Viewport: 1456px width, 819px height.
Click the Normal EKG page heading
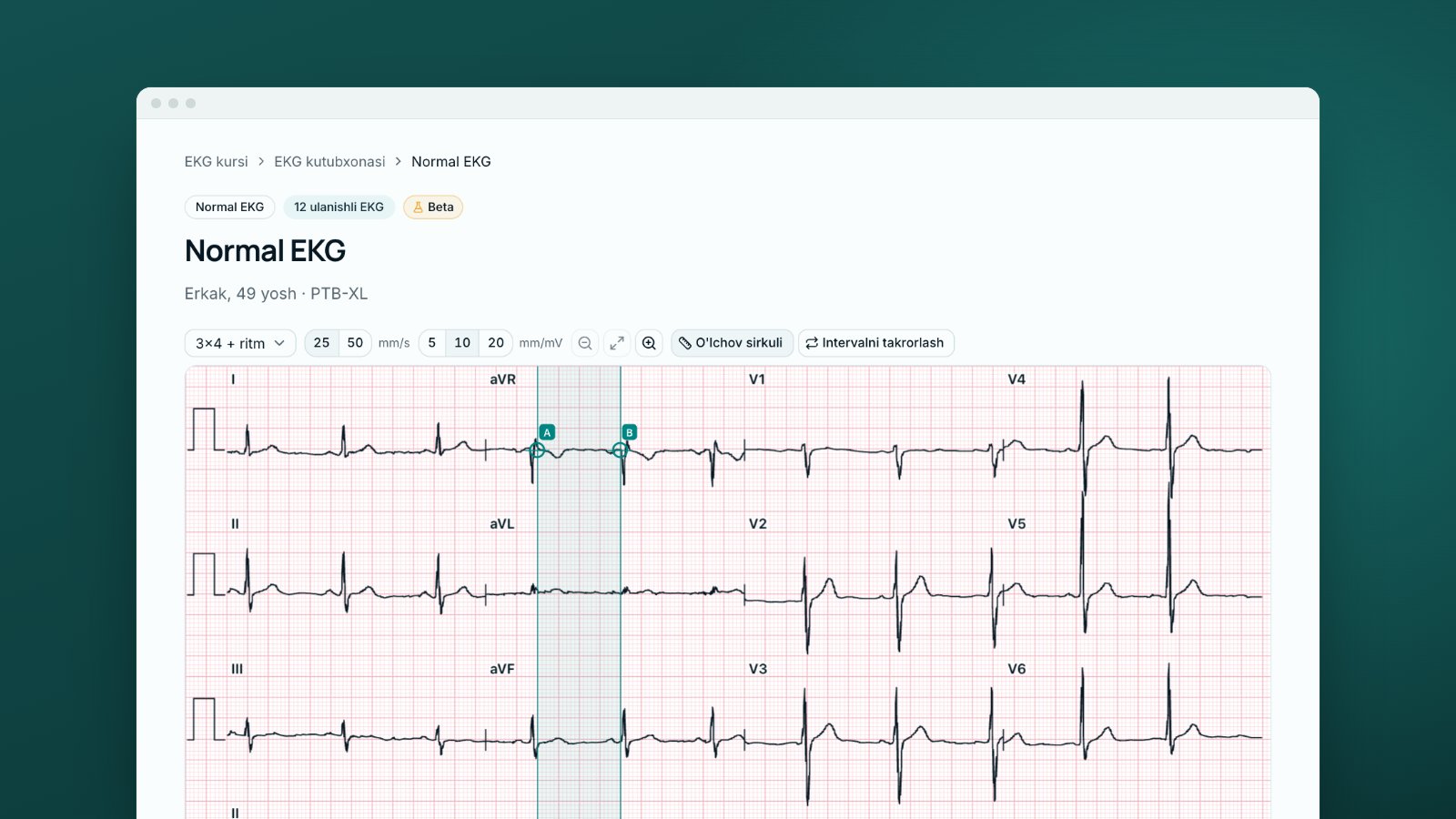265,251
